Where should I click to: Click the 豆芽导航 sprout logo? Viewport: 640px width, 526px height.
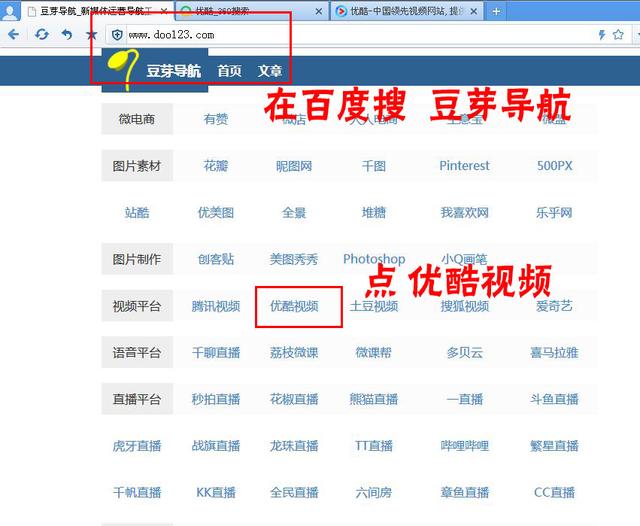click(155, 69)
